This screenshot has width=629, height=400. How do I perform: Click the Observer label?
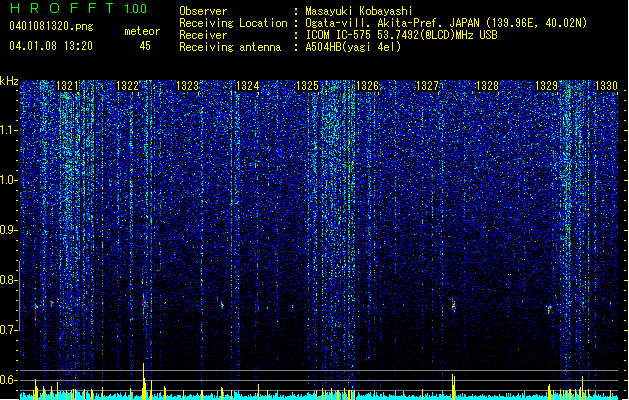tap(203, 11)
